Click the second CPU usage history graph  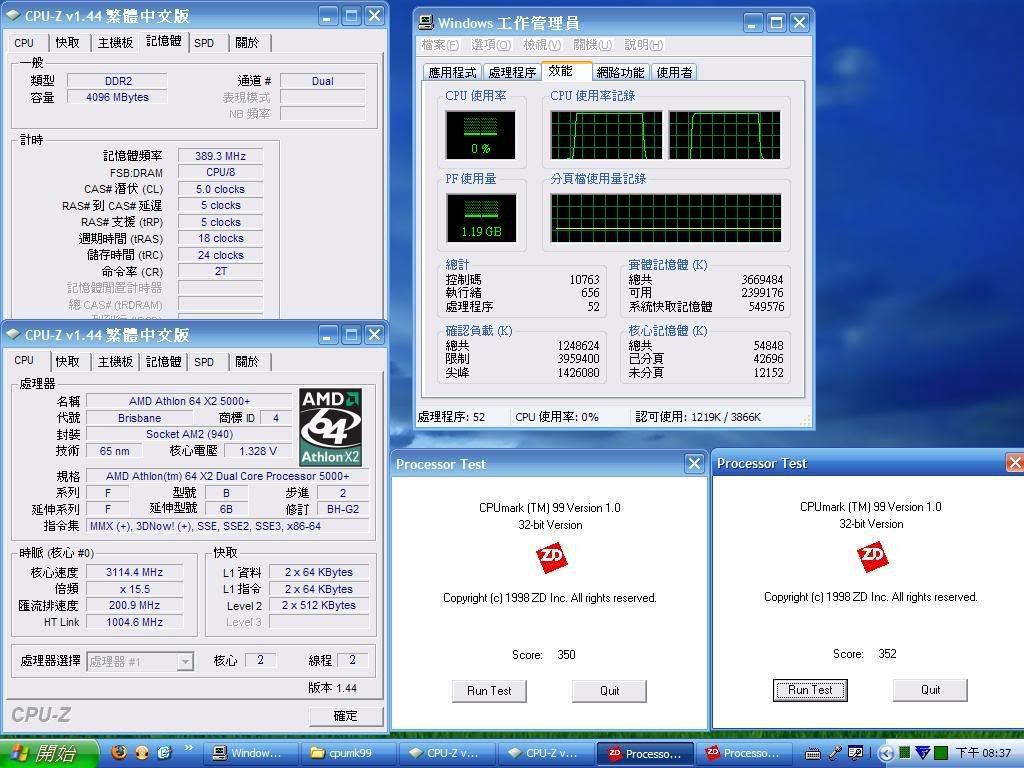click(x=724, y=135)
